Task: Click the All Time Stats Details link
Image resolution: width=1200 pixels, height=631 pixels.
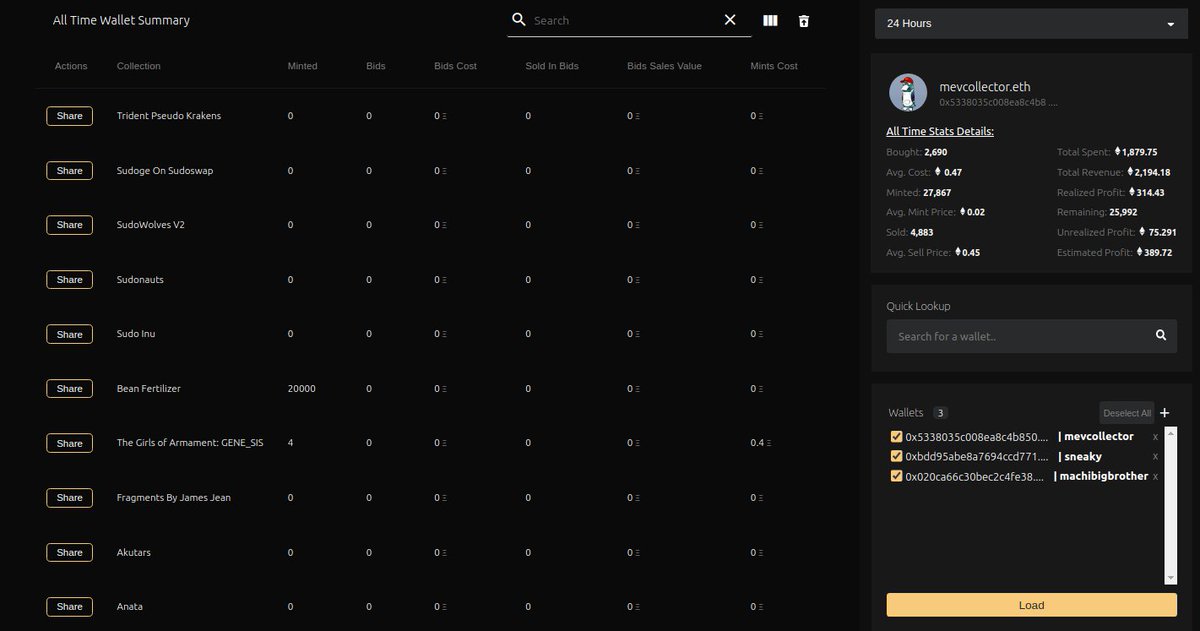Action: pos(940,131)
